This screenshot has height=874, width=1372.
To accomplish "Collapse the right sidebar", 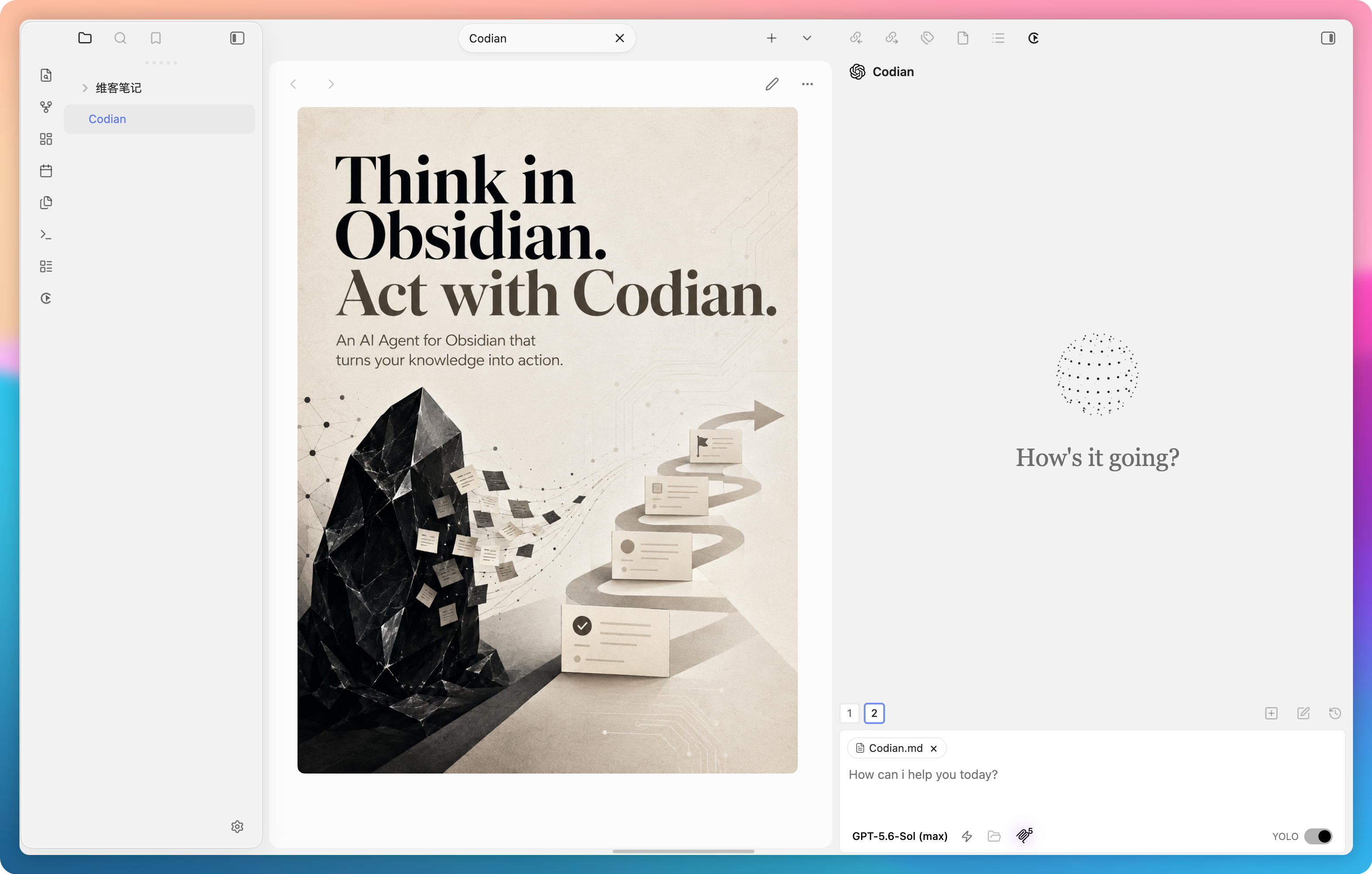I will [1328, 38].
